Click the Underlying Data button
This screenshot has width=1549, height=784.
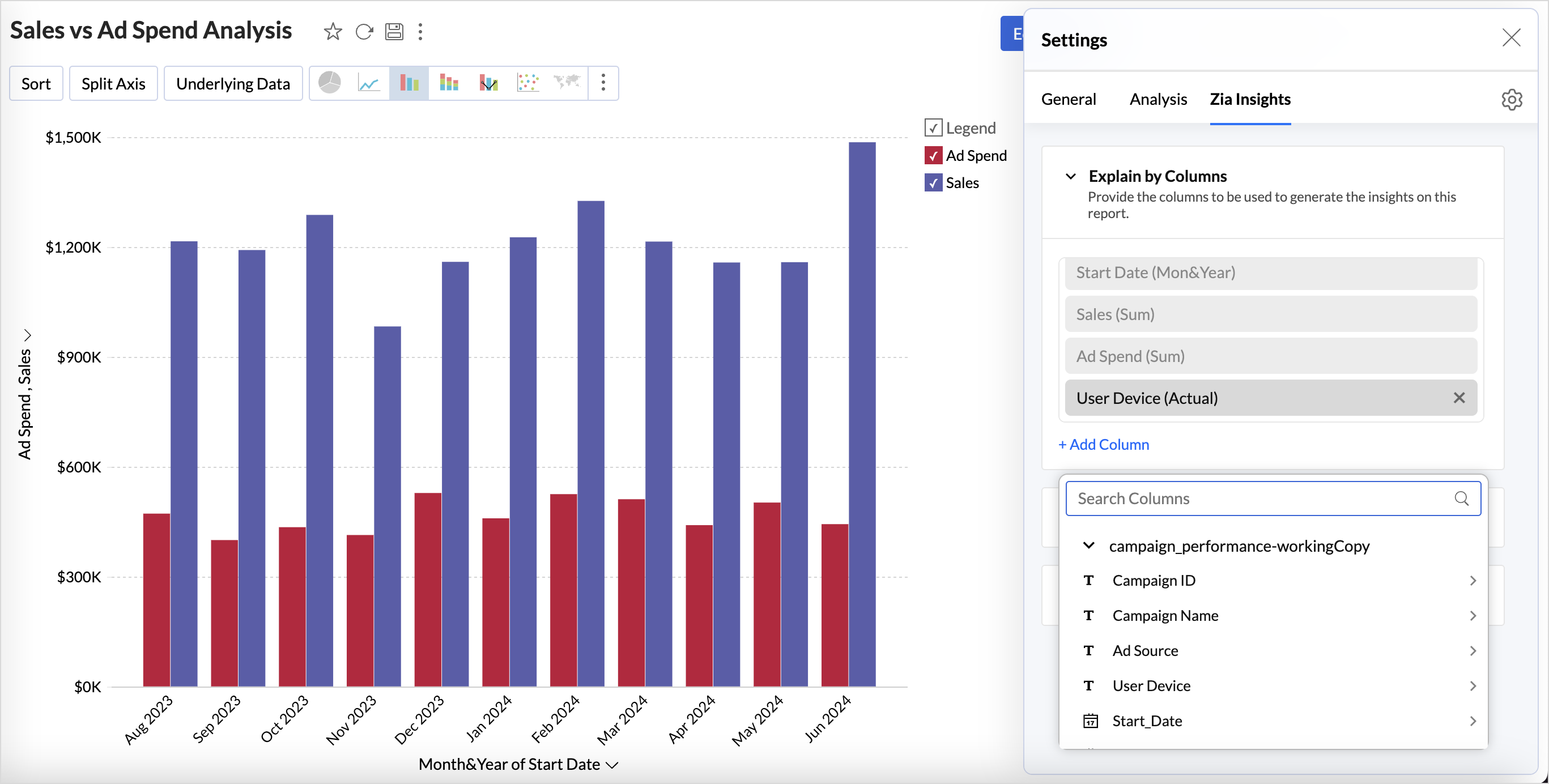[233, 84]
